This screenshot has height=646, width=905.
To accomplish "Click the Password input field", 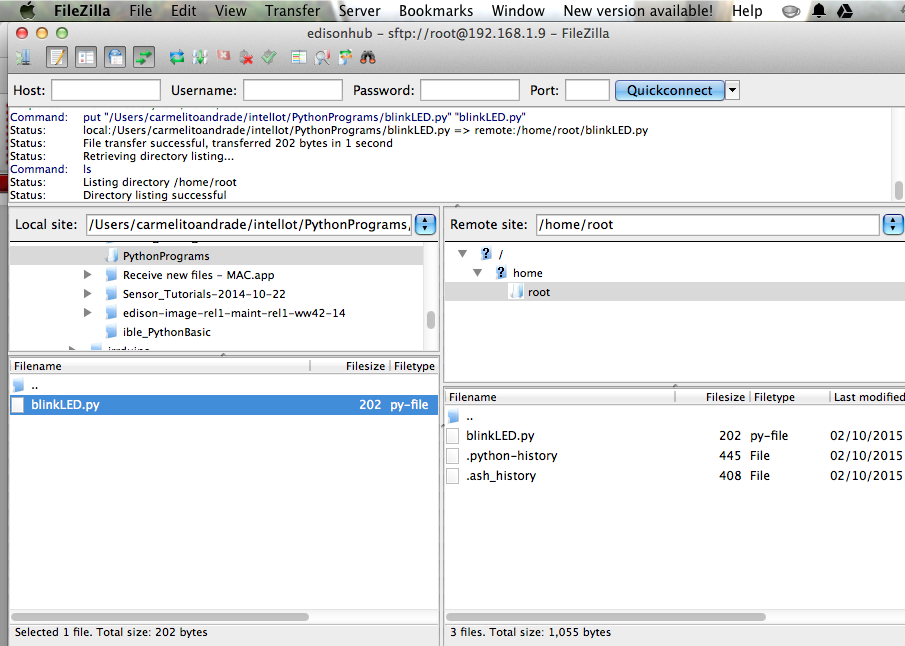I will 470,90.
